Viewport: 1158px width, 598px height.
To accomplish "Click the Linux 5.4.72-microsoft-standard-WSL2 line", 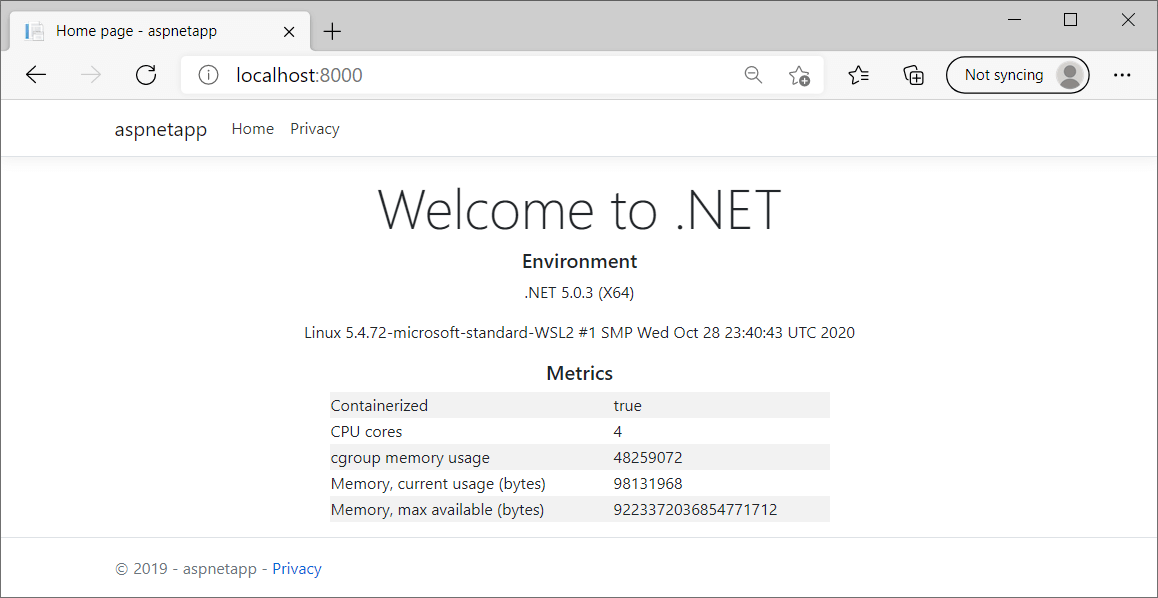I will 579,333.
